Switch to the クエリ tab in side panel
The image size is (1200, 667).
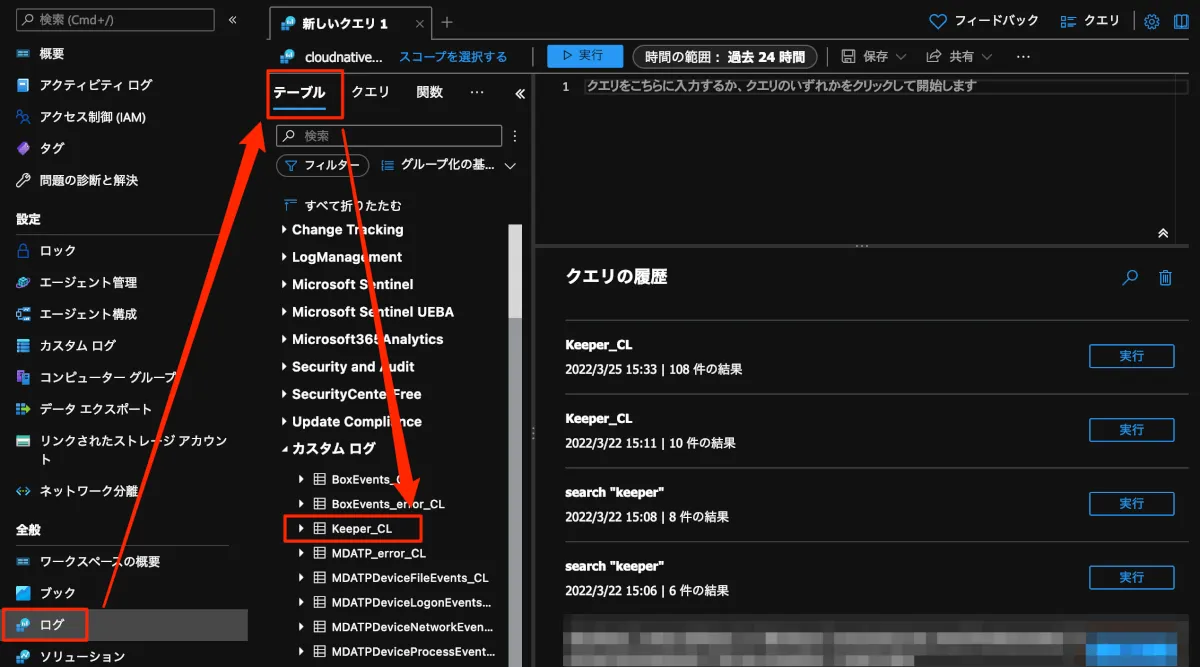370,92
